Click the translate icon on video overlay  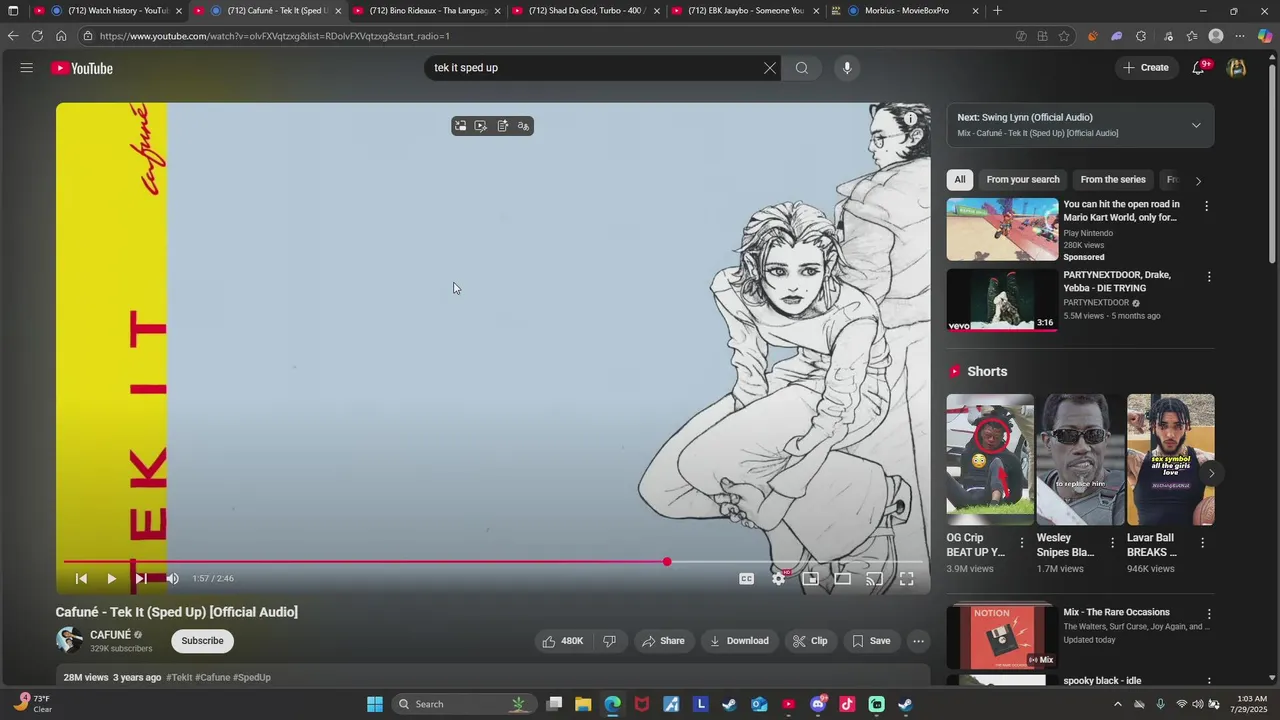523,126
